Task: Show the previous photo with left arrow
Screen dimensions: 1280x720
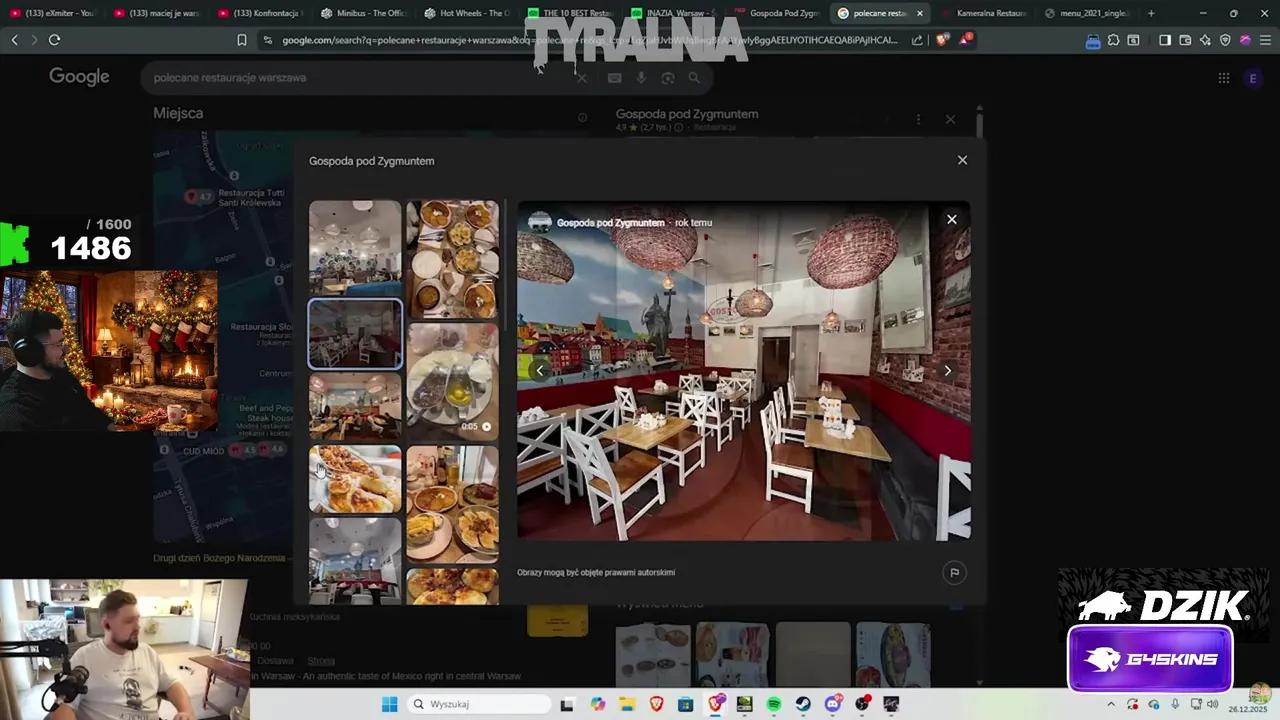Action: tap(540, 371)
